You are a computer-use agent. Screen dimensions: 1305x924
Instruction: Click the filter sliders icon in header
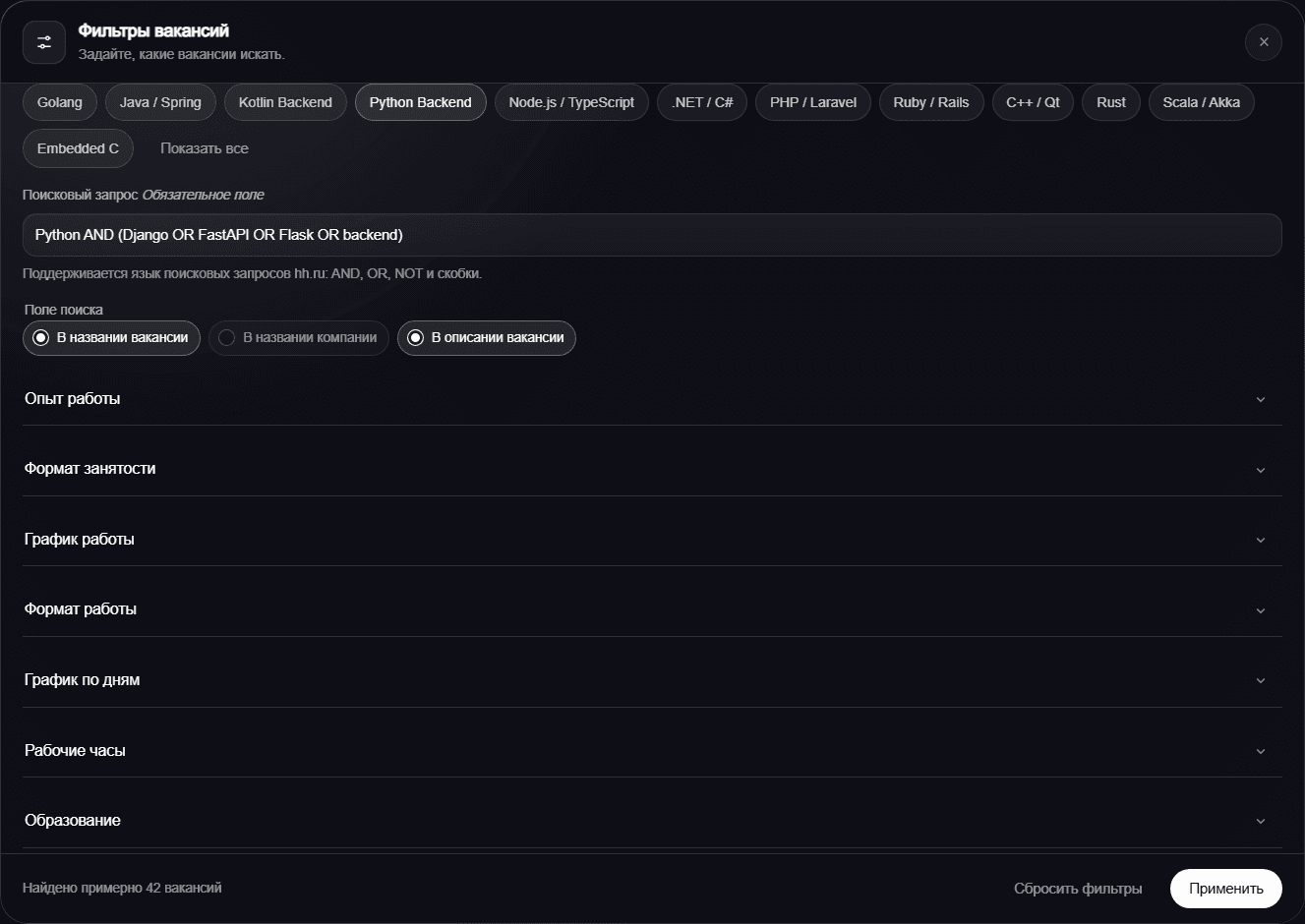(44, 42)
